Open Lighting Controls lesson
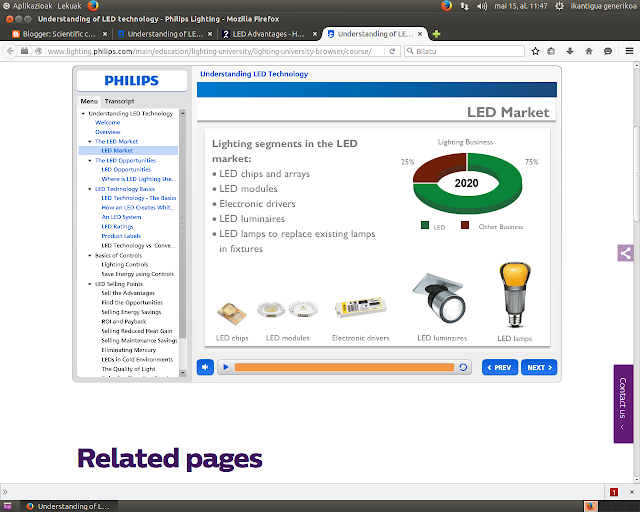640x512 pixels. coord(124,265)
